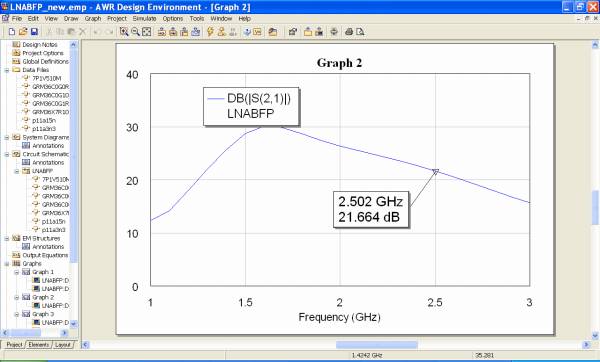The height and width of the screenshot is (362, 600).
Task: Switch to the Elements tab
Action: pyautogui.click(x=39, y=345)
